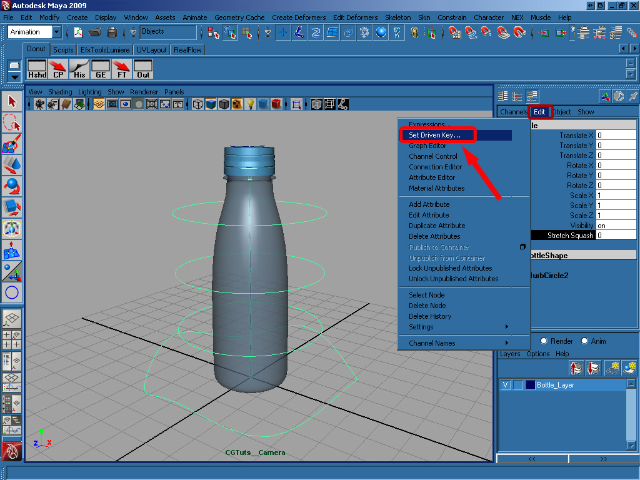
Task: Activate the Lasso select tool
Action: [x=12, y=123]
